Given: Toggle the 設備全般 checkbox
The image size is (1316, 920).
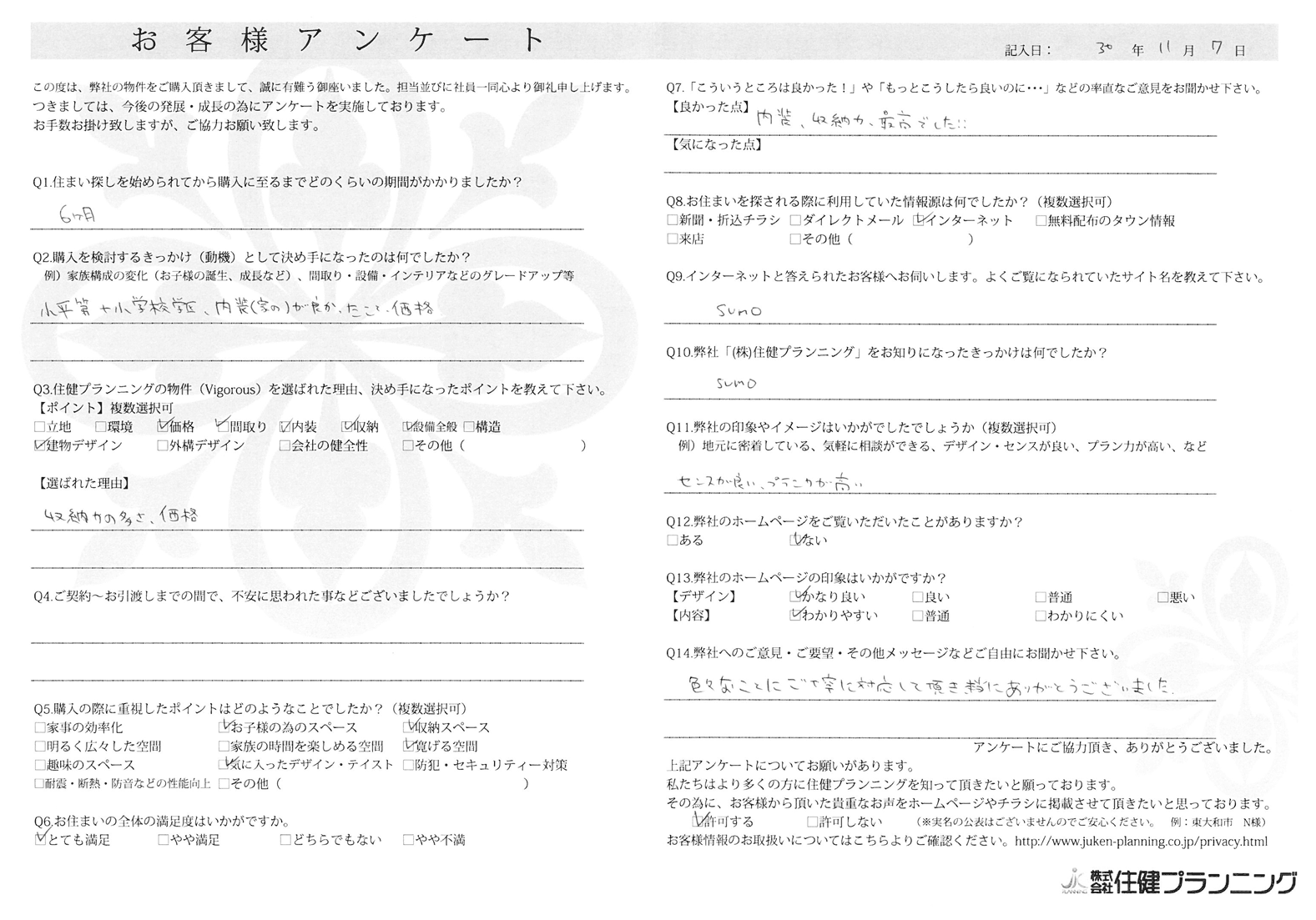Looking at the screenshot, I should (408, 427).
